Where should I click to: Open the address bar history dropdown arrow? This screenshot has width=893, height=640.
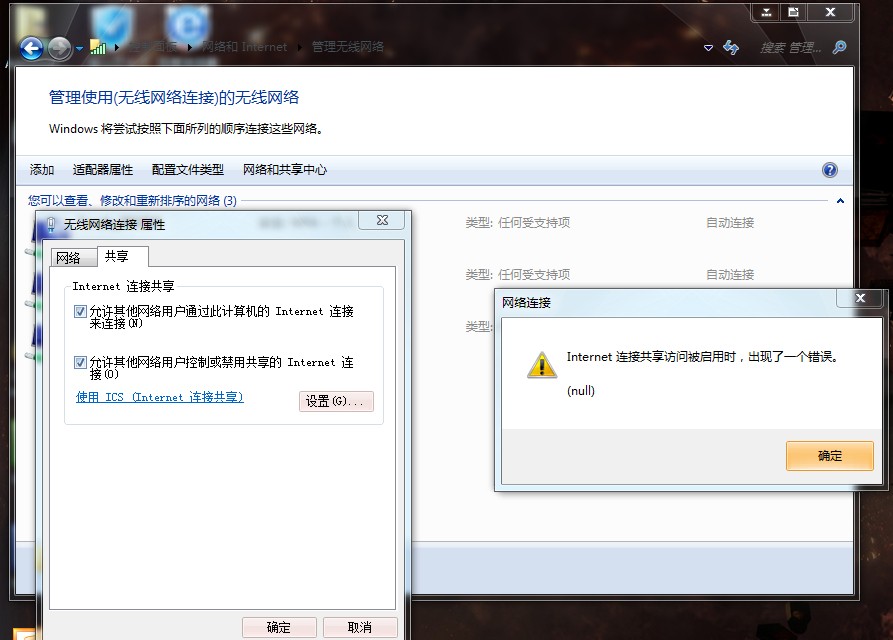click(x=708, y=48)
